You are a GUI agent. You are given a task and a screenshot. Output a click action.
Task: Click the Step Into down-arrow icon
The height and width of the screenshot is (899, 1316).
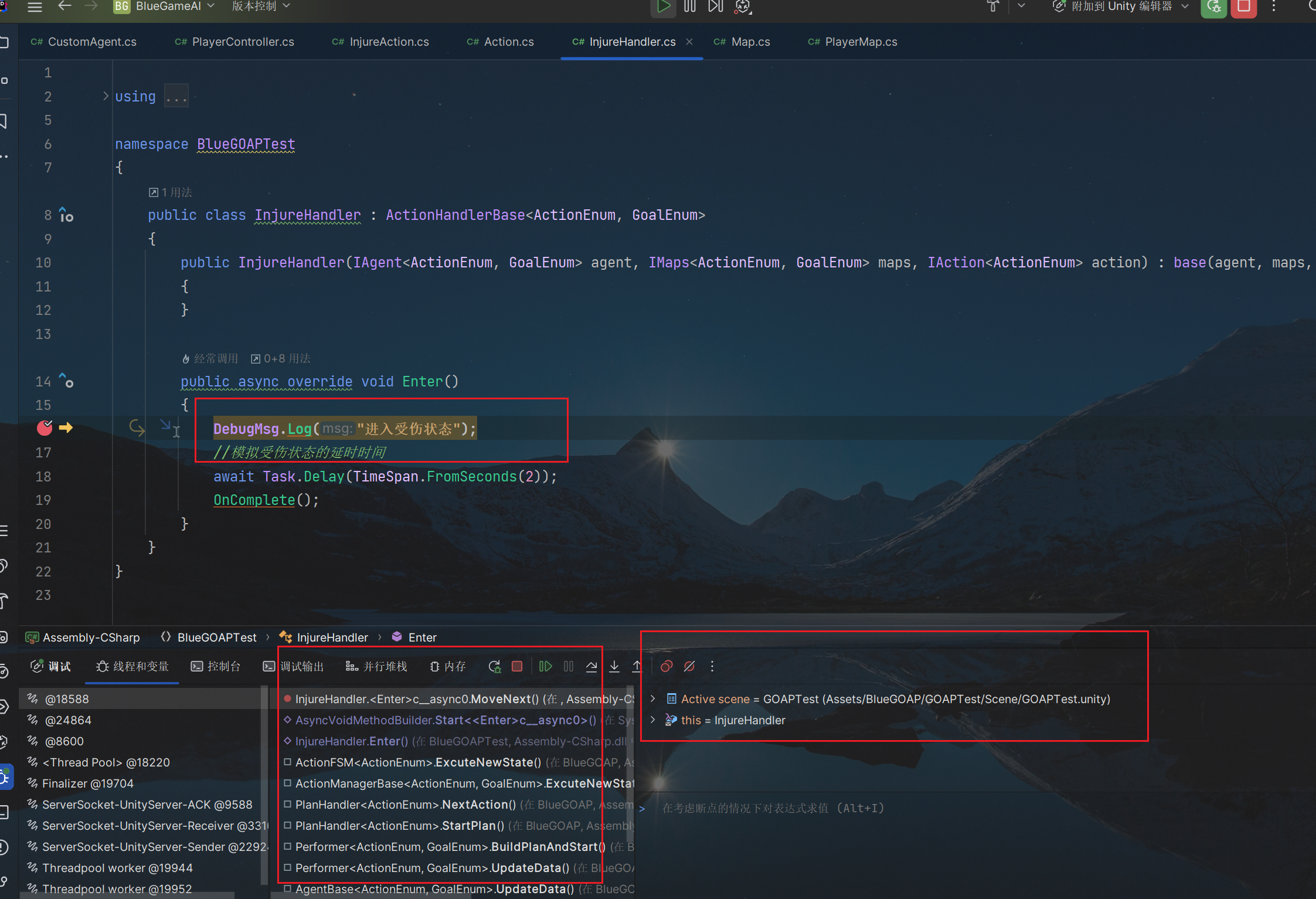[x=614, y=666]
